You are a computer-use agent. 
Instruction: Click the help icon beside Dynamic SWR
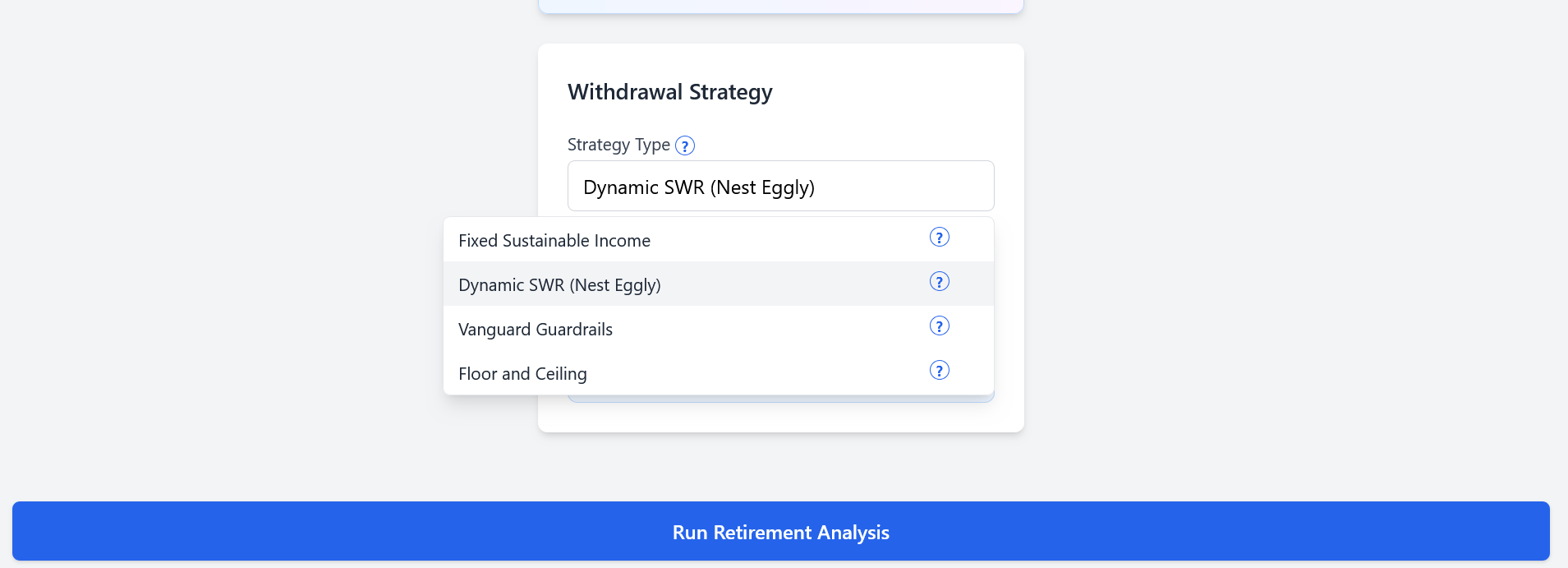tap(938, 281)
